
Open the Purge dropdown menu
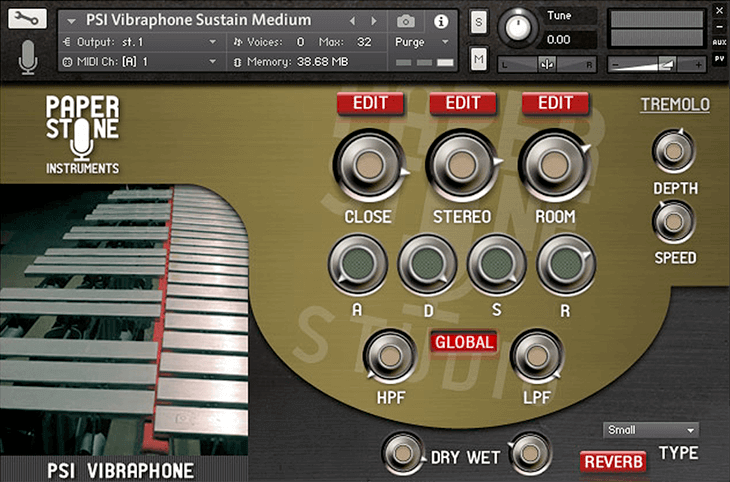tap(422, 42)
